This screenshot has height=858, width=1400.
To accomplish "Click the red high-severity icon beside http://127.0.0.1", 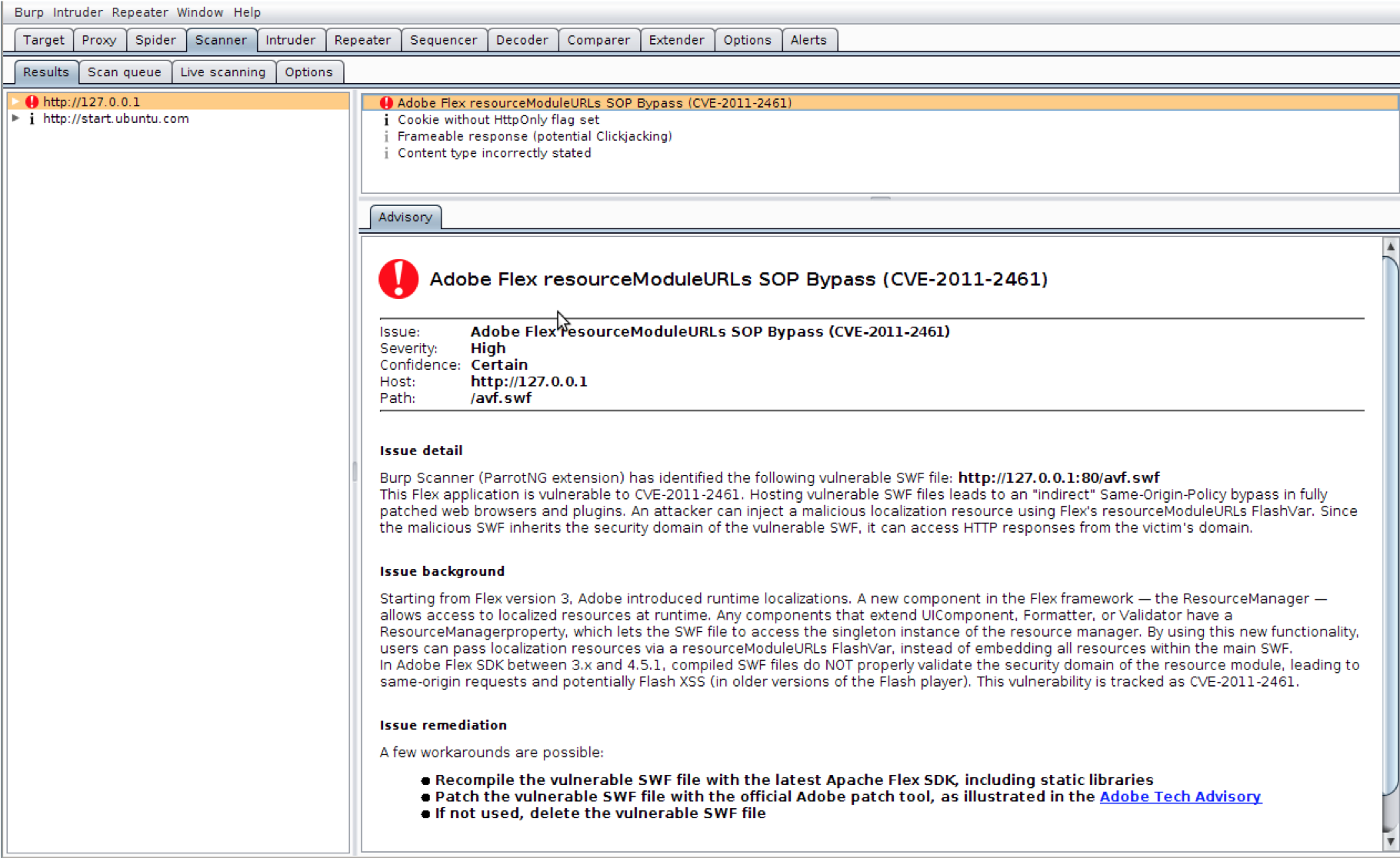I will point(32,101).
